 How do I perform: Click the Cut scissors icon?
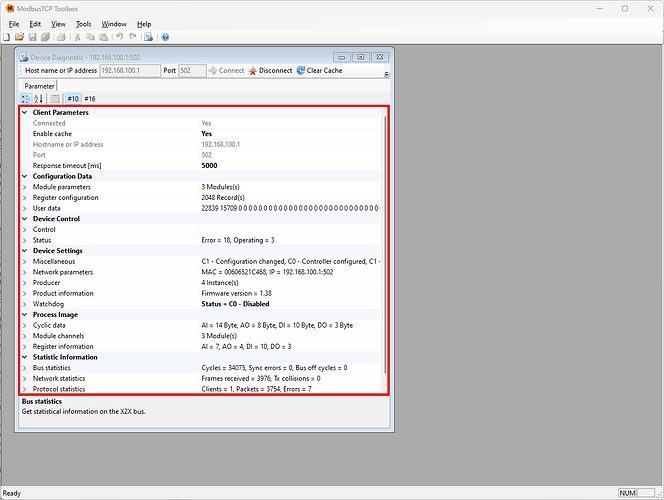[x=77, y=37]
